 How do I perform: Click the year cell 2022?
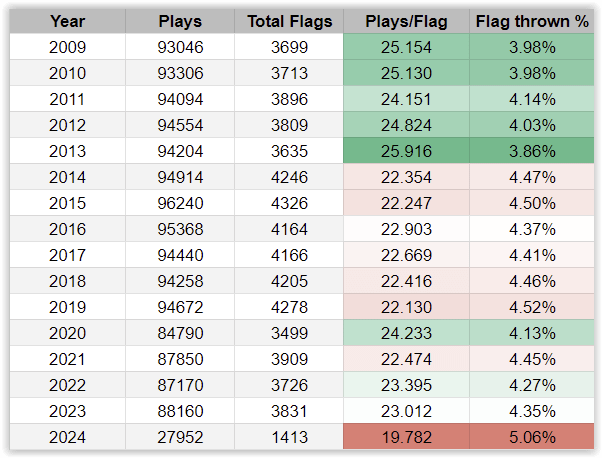(68, 385)
